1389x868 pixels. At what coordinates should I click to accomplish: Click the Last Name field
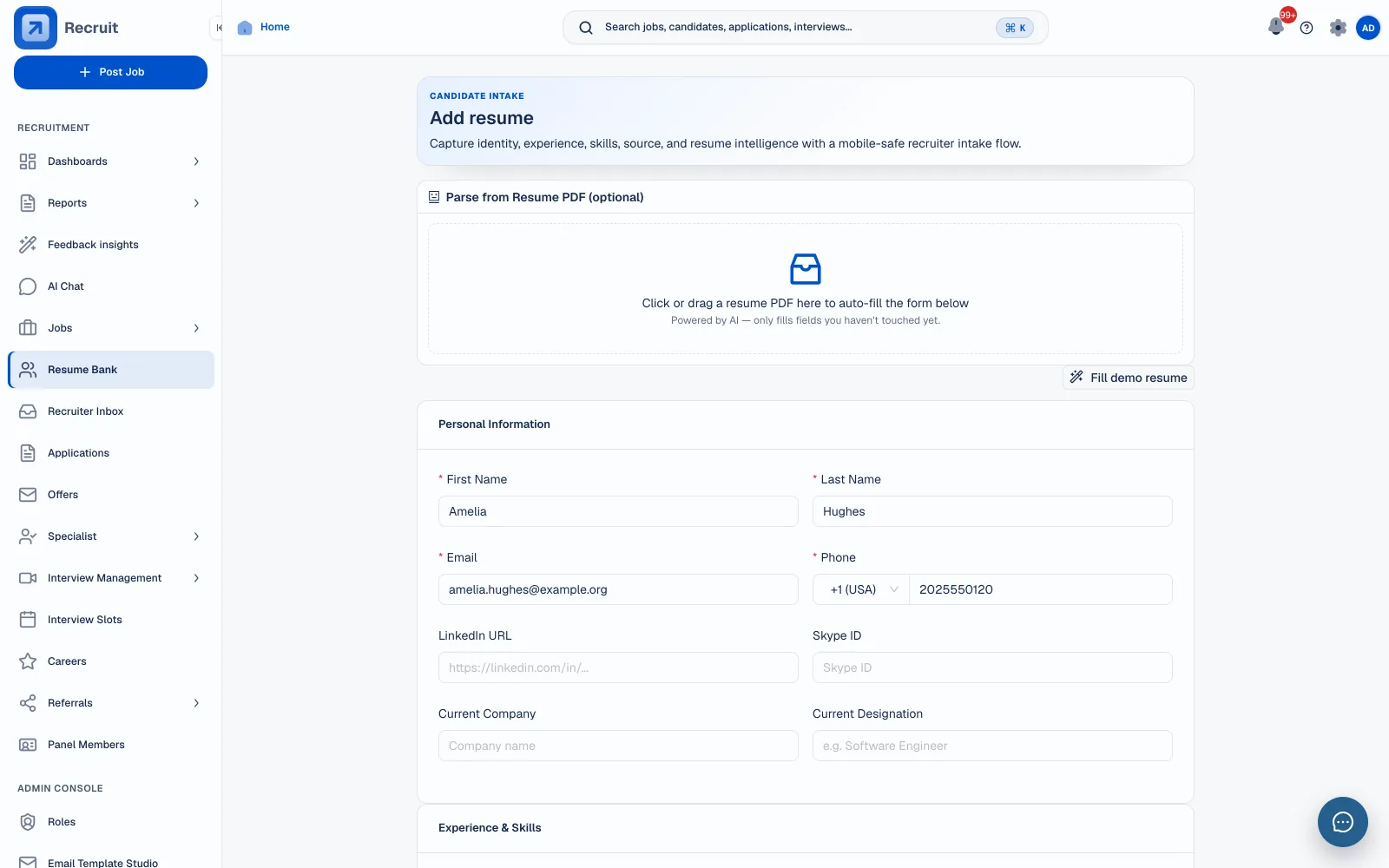pos(992,511)
